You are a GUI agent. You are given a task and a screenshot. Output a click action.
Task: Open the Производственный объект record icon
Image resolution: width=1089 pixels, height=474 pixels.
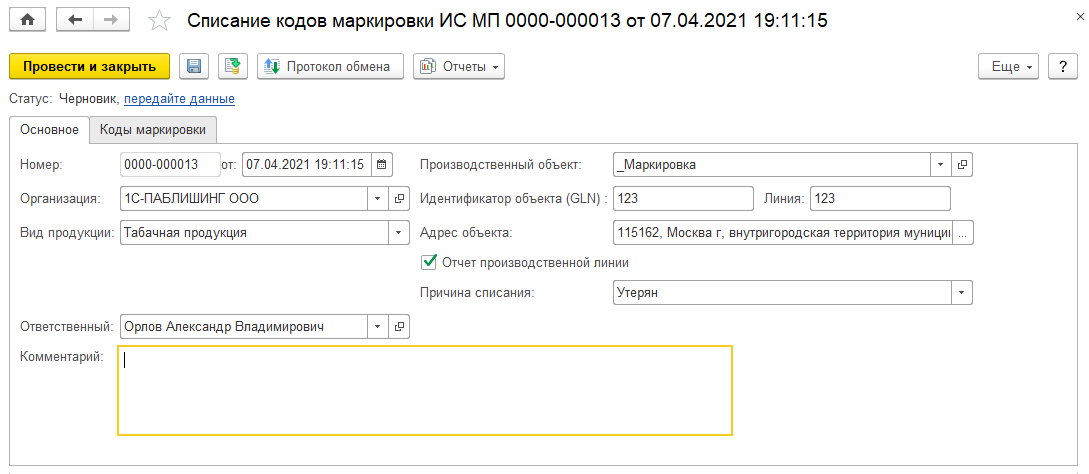pyautogui.click(x=963, y=164)
